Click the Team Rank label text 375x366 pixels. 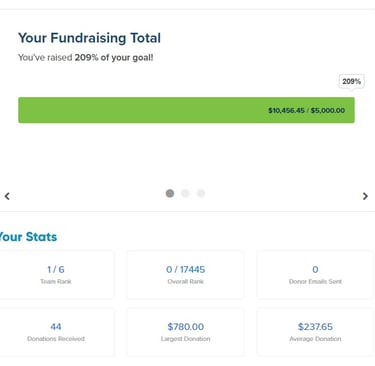pos(56,281)
